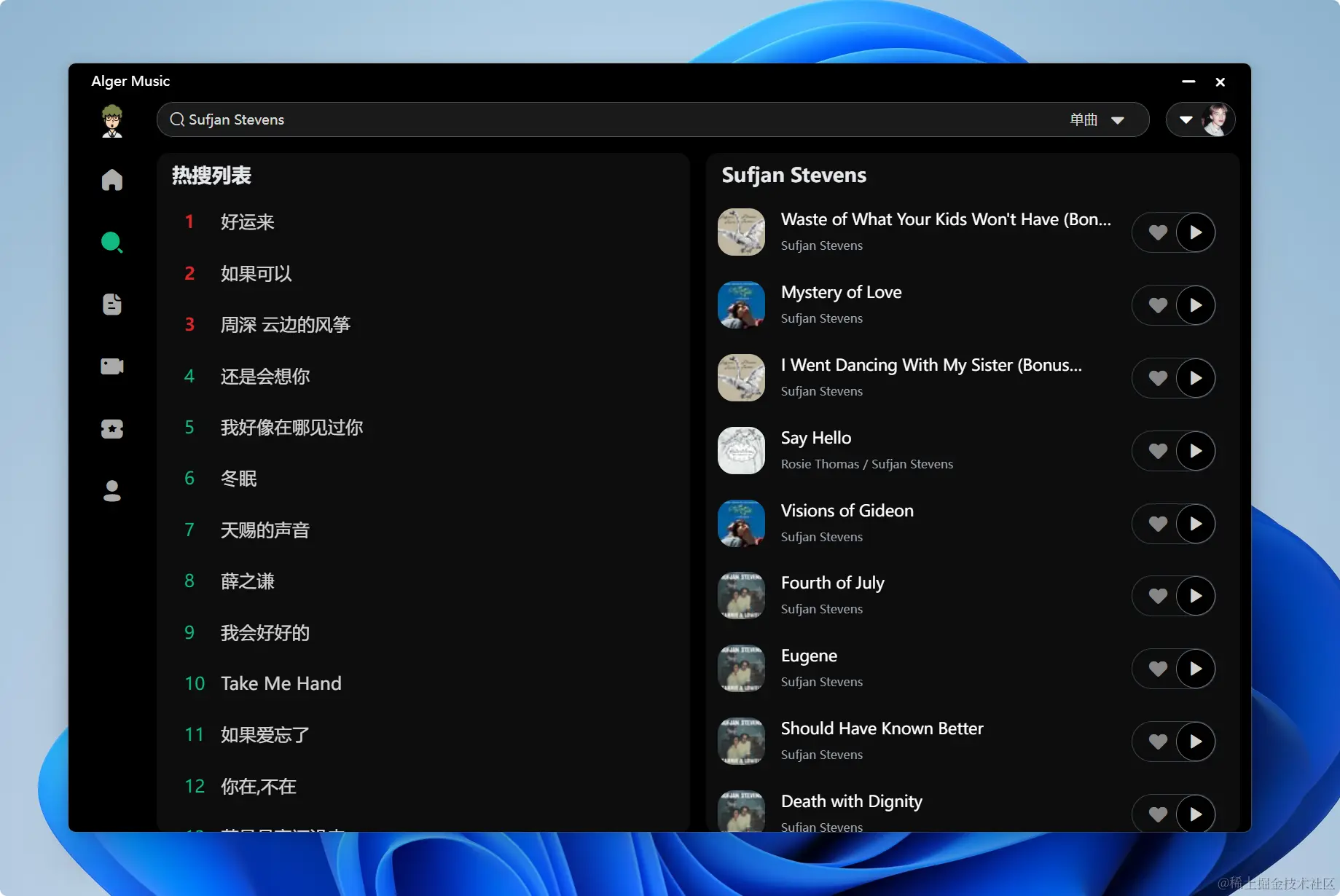Open the playlist document icon in the sidebar
Viewport: 1340px width, 896px height.
pyautogui.click(x=112, y=304)
